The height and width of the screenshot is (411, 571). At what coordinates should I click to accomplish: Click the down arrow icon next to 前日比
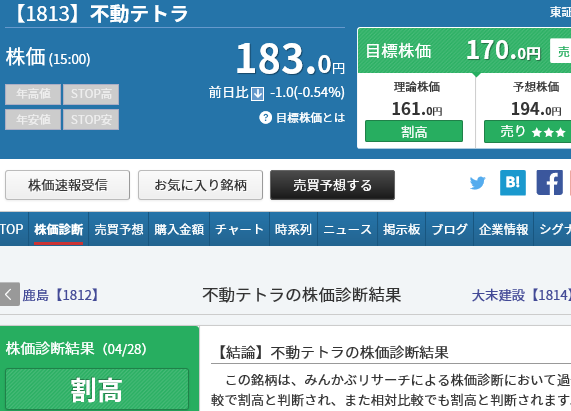(257, 94)
